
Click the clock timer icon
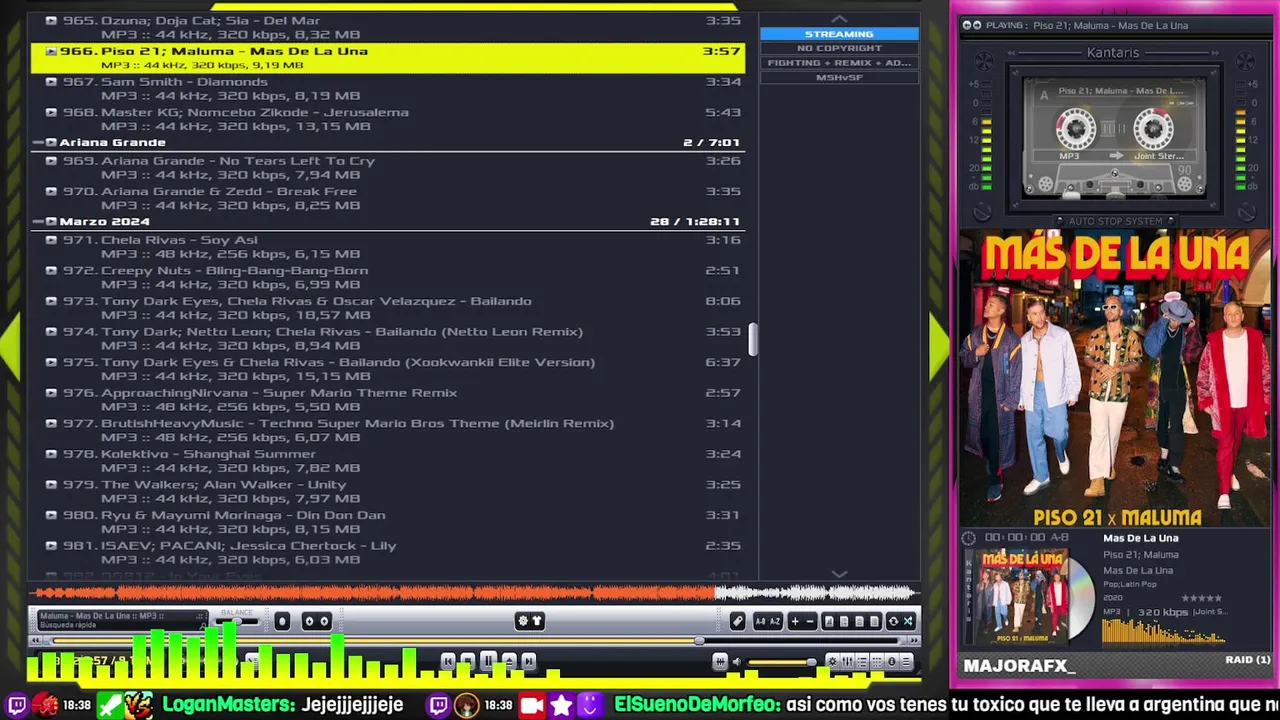tap(969, 538)
